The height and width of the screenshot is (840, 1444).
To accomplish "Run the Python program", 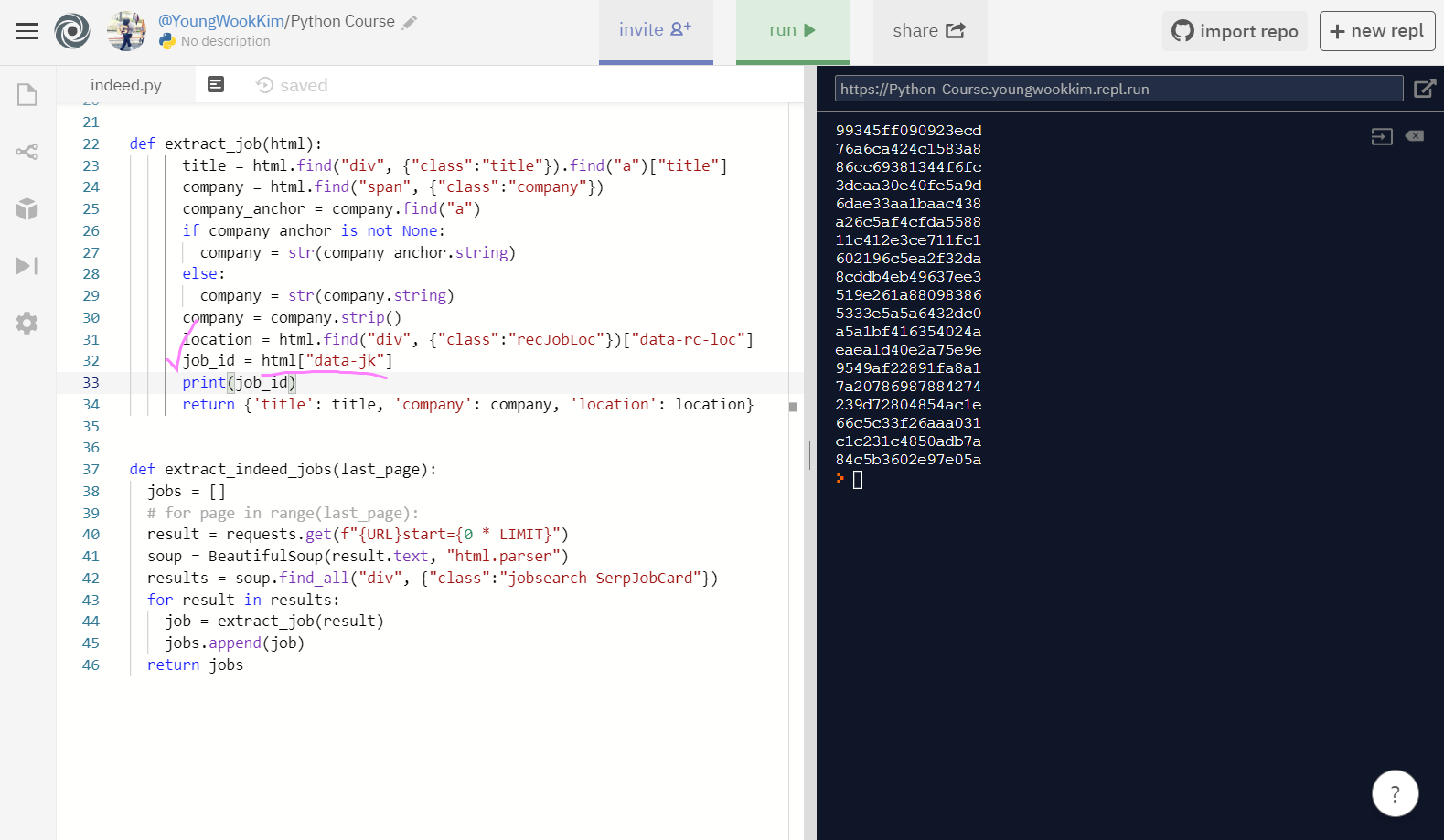I will 793,31.
